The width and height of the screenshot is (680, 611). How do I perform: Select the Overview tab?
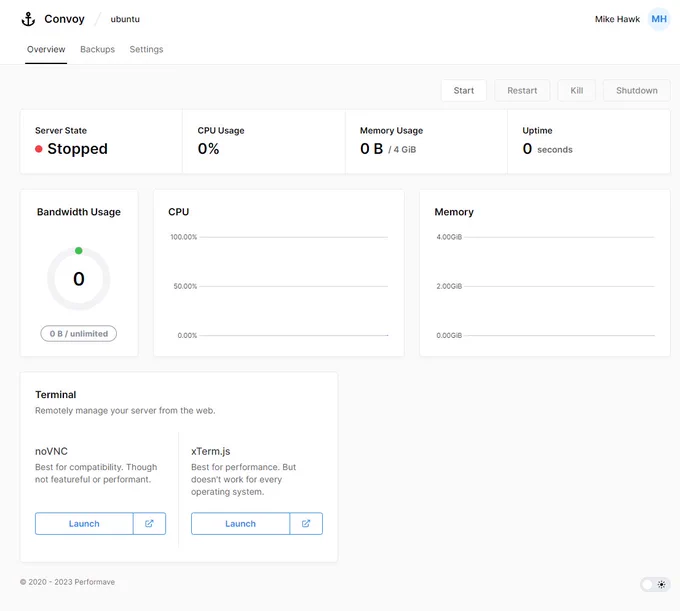(46, 49)
